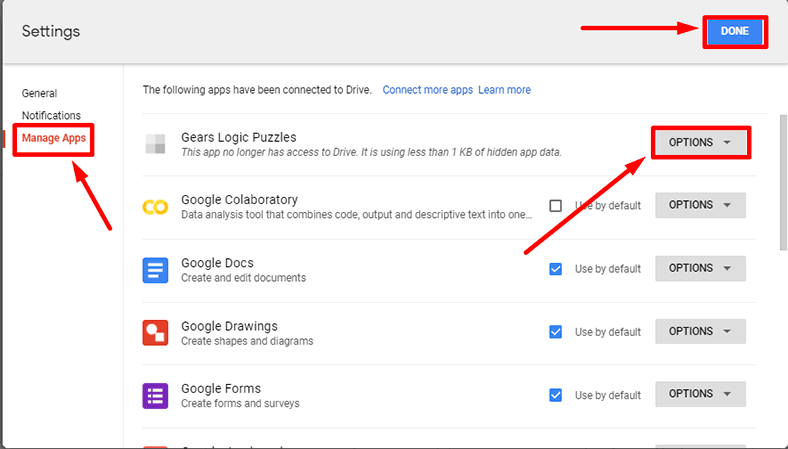Click 'Create shapes and diagrams' description
Screen dimensions: 788x449
[247, 341]
